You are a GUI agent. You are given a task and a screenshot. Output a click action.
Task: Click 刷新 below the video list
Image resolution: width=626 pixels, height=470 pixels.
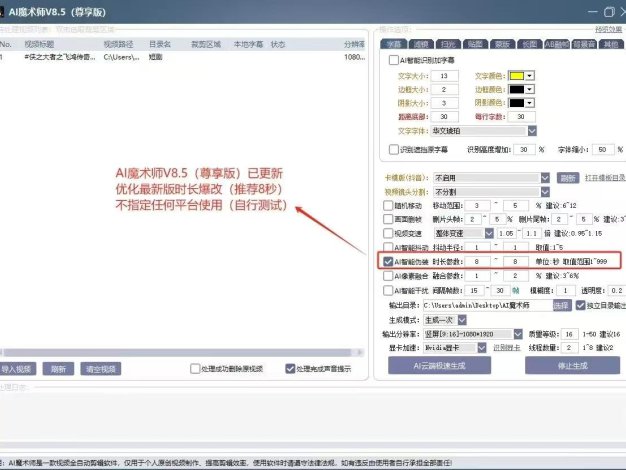tap(58, 369)
